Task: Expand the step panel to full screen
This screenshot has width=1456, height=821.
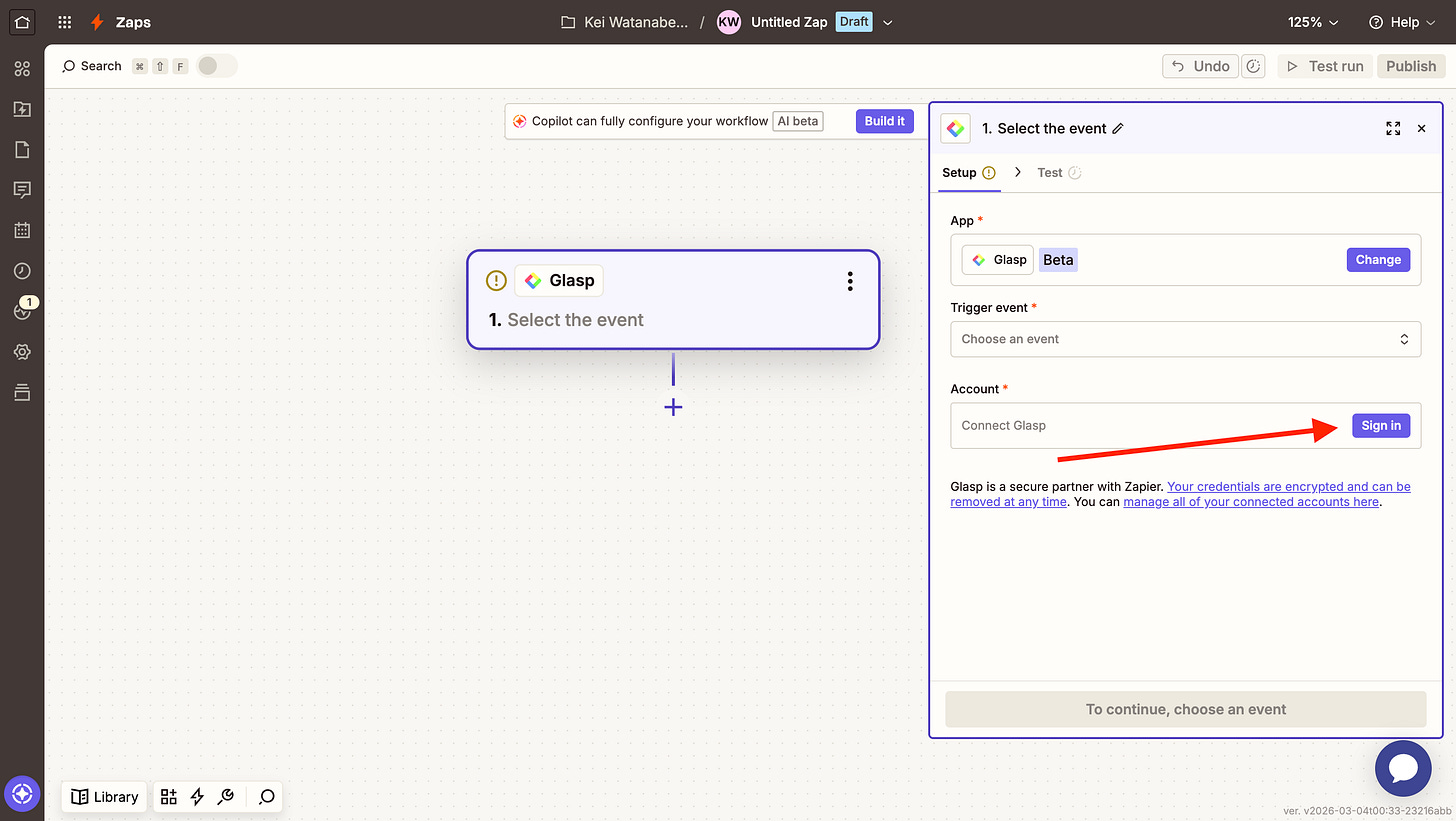Action: click(1393, 128)
